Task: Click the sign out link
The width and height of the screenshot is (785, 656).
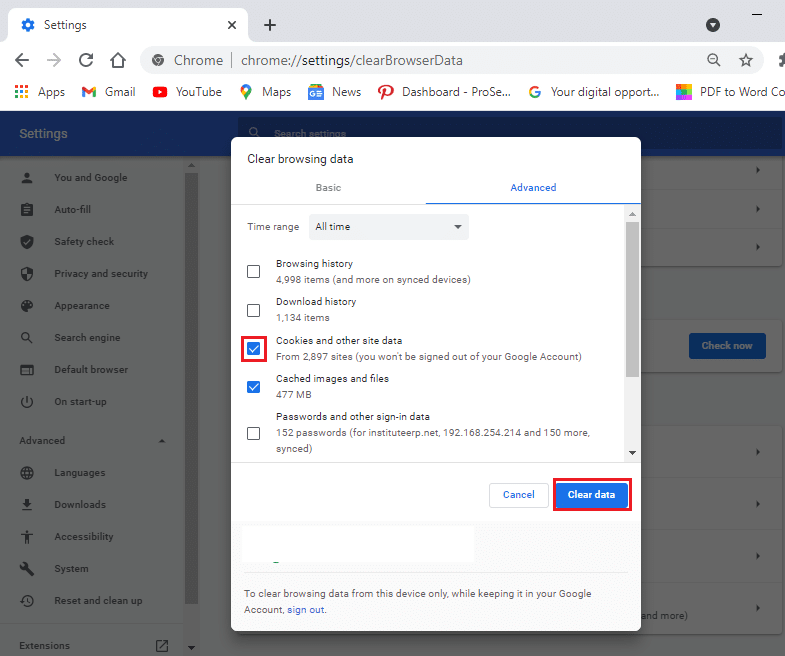Action: pos(305,609)
